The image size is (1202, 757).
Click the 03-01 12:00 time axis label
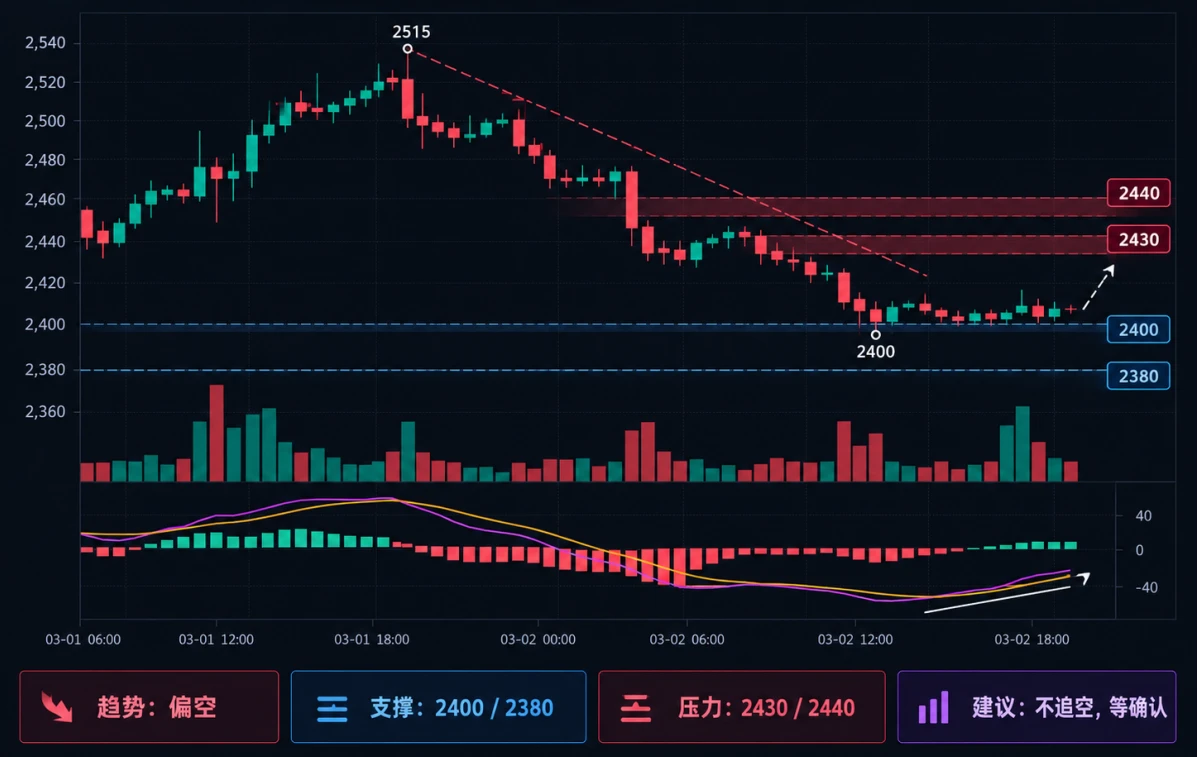[x=216, y=638]
